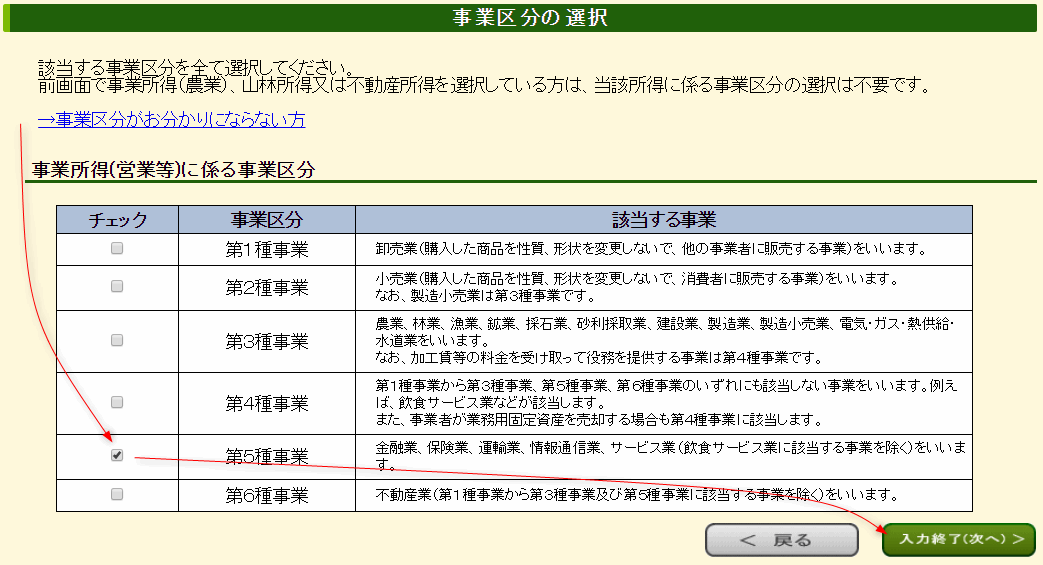The width and height of the screenshot is (1043, 565).
Task: Click the 第5種事業 label cell
Action: (x=266, y=457)
